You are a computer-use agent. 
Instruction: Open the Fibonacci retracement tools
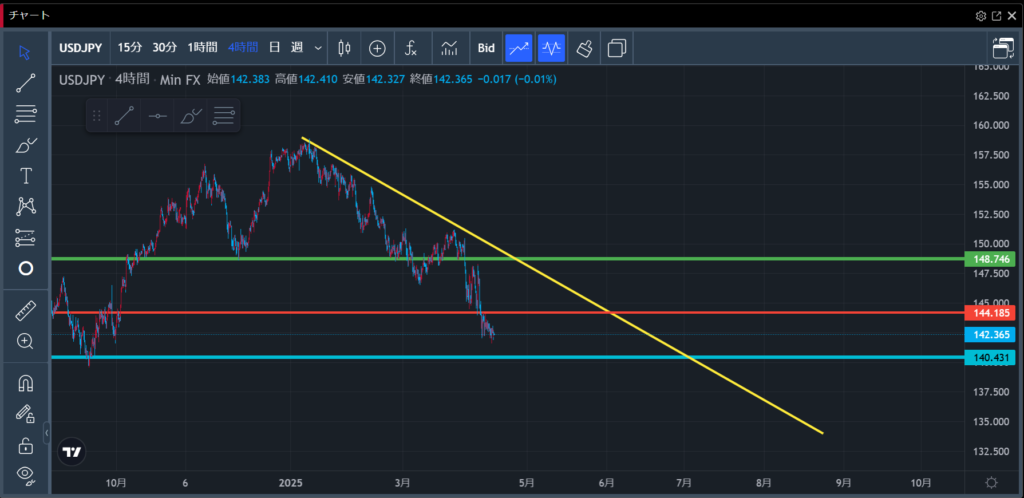[x=26, y=114]
